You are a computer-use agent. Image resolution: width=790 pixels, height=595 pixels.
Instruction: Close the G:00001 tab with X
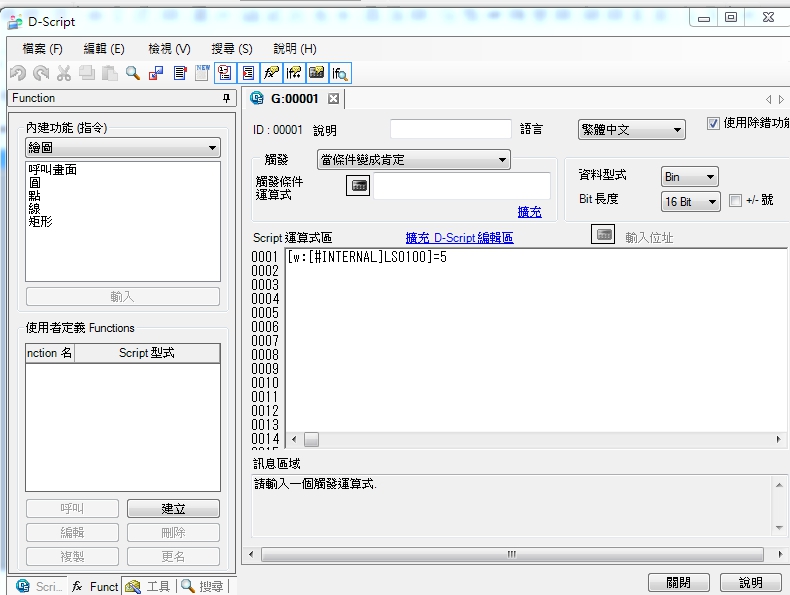tap(334, 99)
